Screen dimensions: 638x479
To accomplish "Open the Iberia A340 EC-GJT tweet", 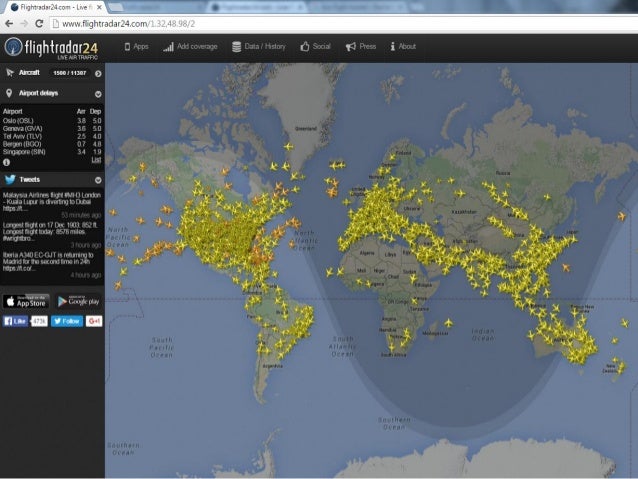I will (x=49, y=262).
